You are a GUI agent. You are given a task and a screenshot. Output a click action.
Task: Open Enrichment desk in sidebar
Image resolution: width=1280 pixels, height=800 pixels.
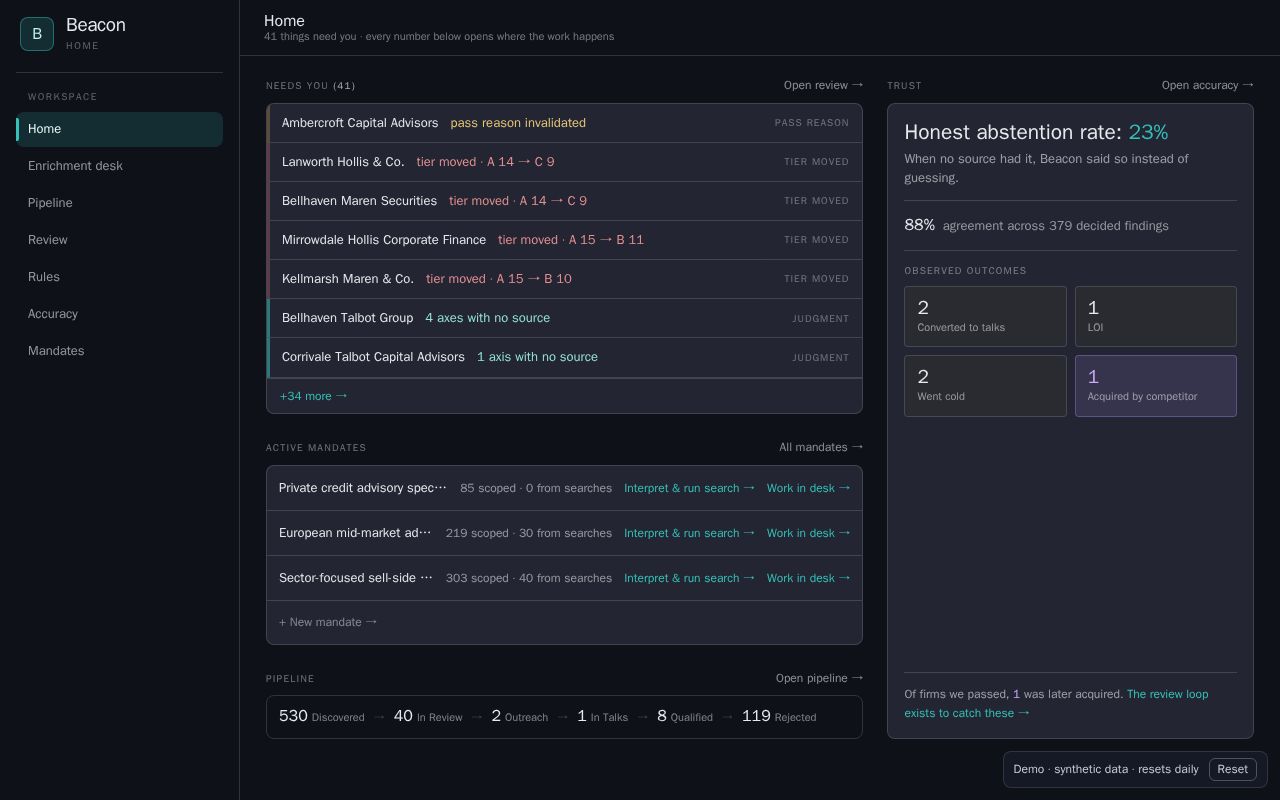click(119, 166)
